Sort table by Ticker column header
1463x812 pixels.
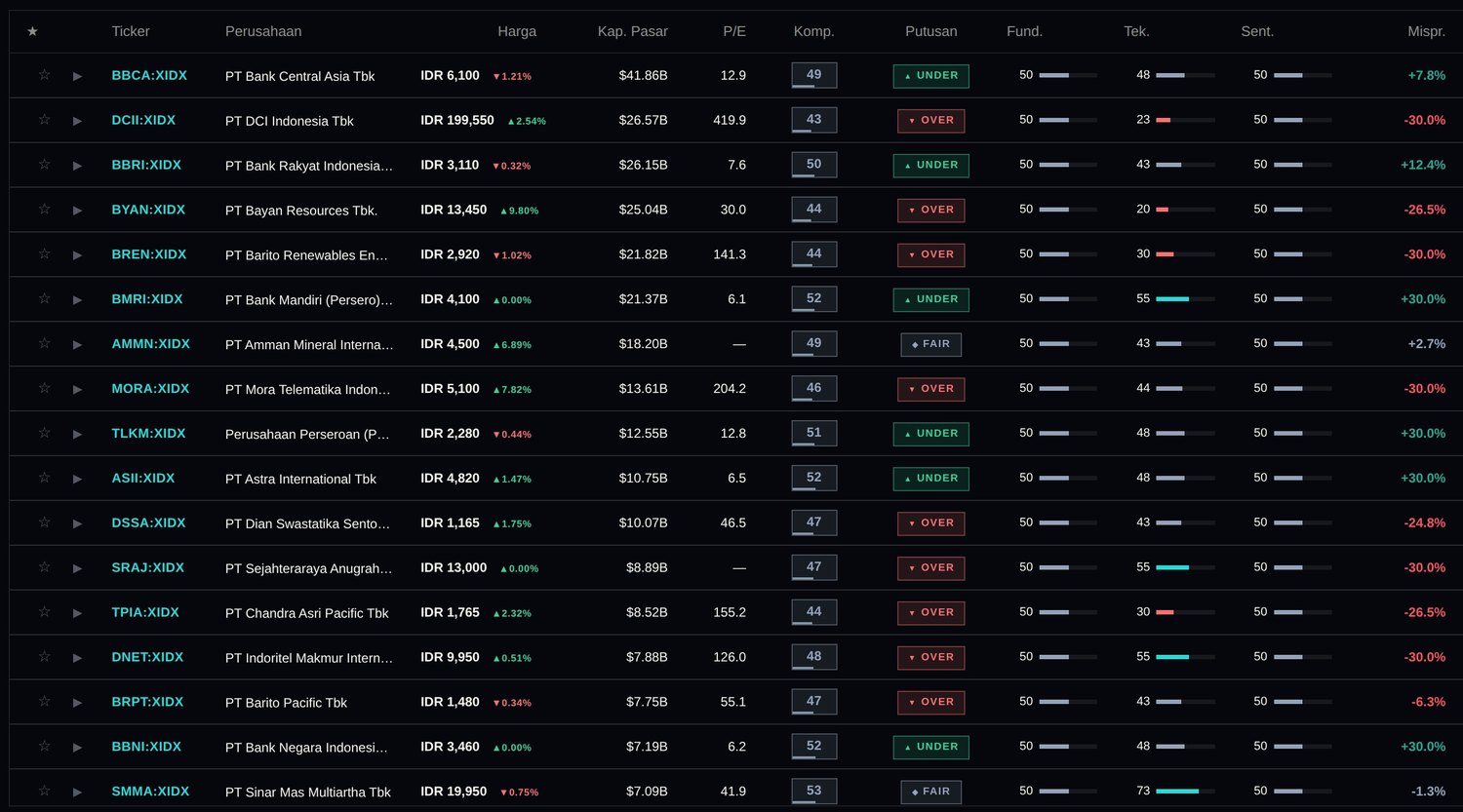coord(131,31)
